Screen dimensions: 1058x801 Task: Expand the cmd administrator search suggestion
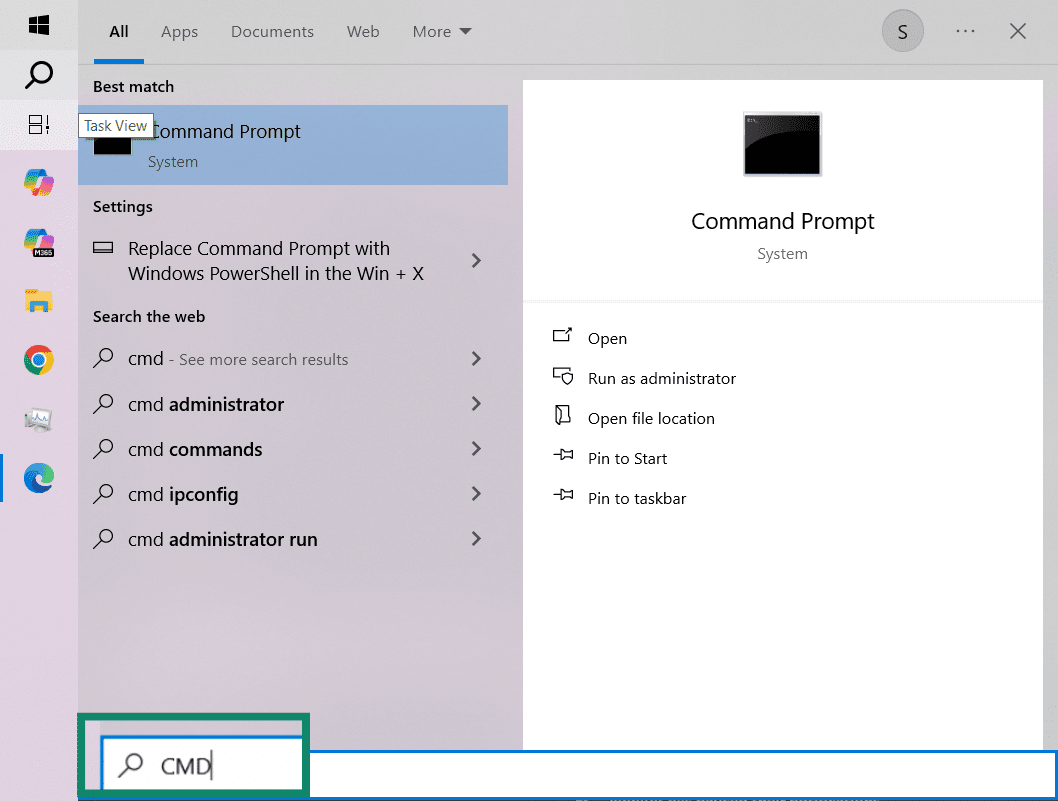pos(475,404)
